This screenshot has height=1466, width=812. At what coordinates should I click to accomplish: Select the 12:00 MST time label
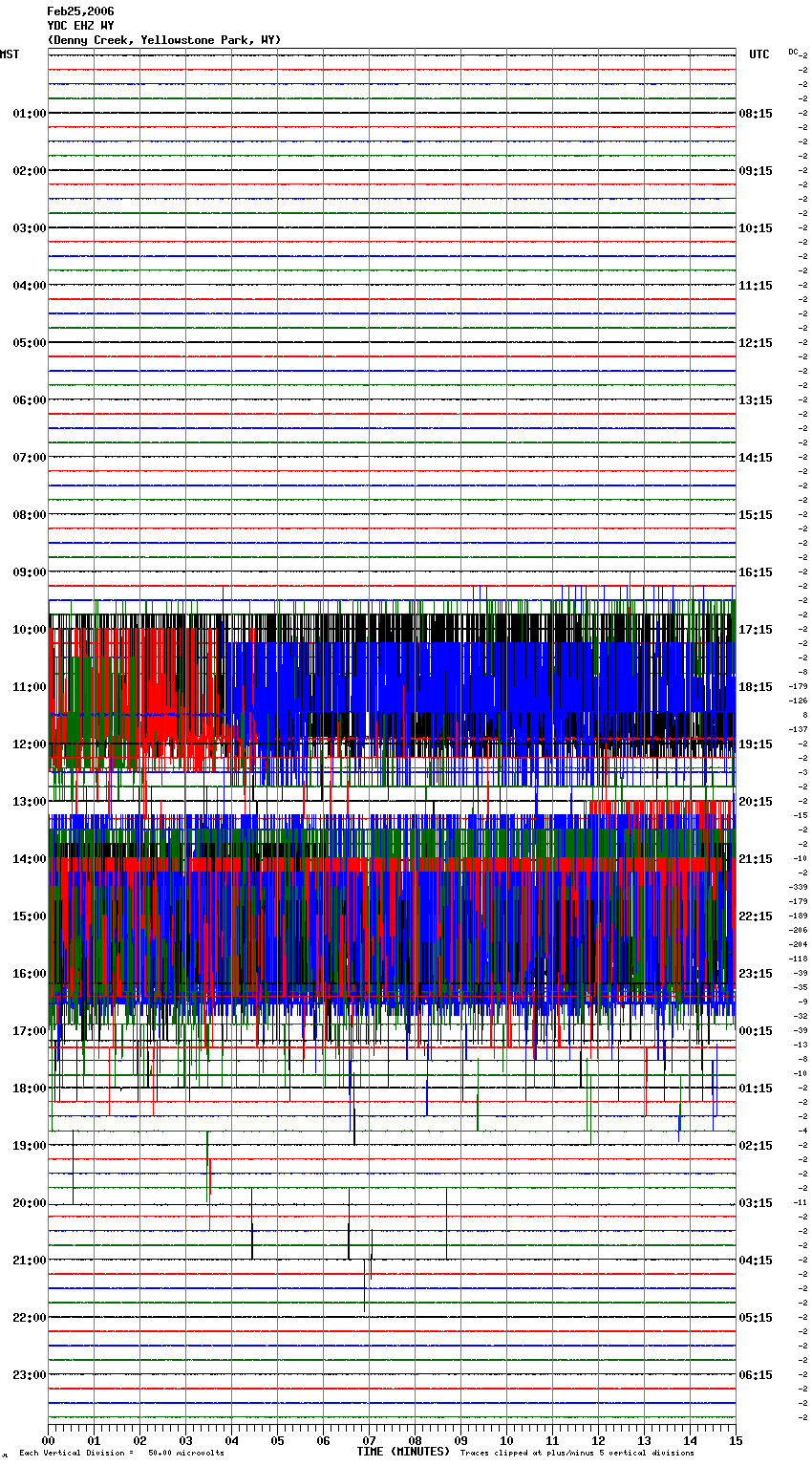tap(29, 744)
